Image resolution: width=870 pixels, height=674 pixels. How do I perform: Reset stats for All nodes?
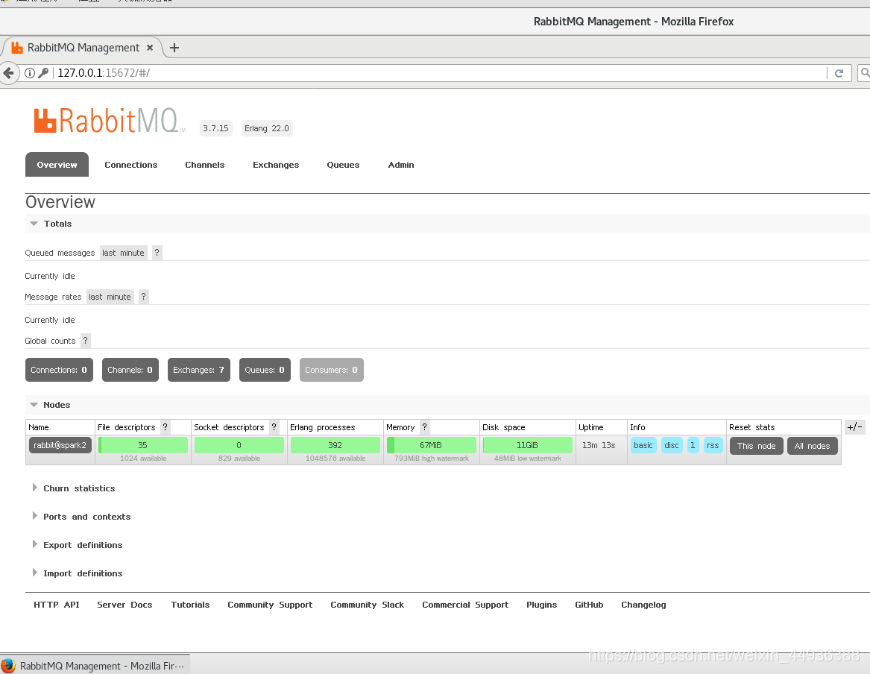812,446
